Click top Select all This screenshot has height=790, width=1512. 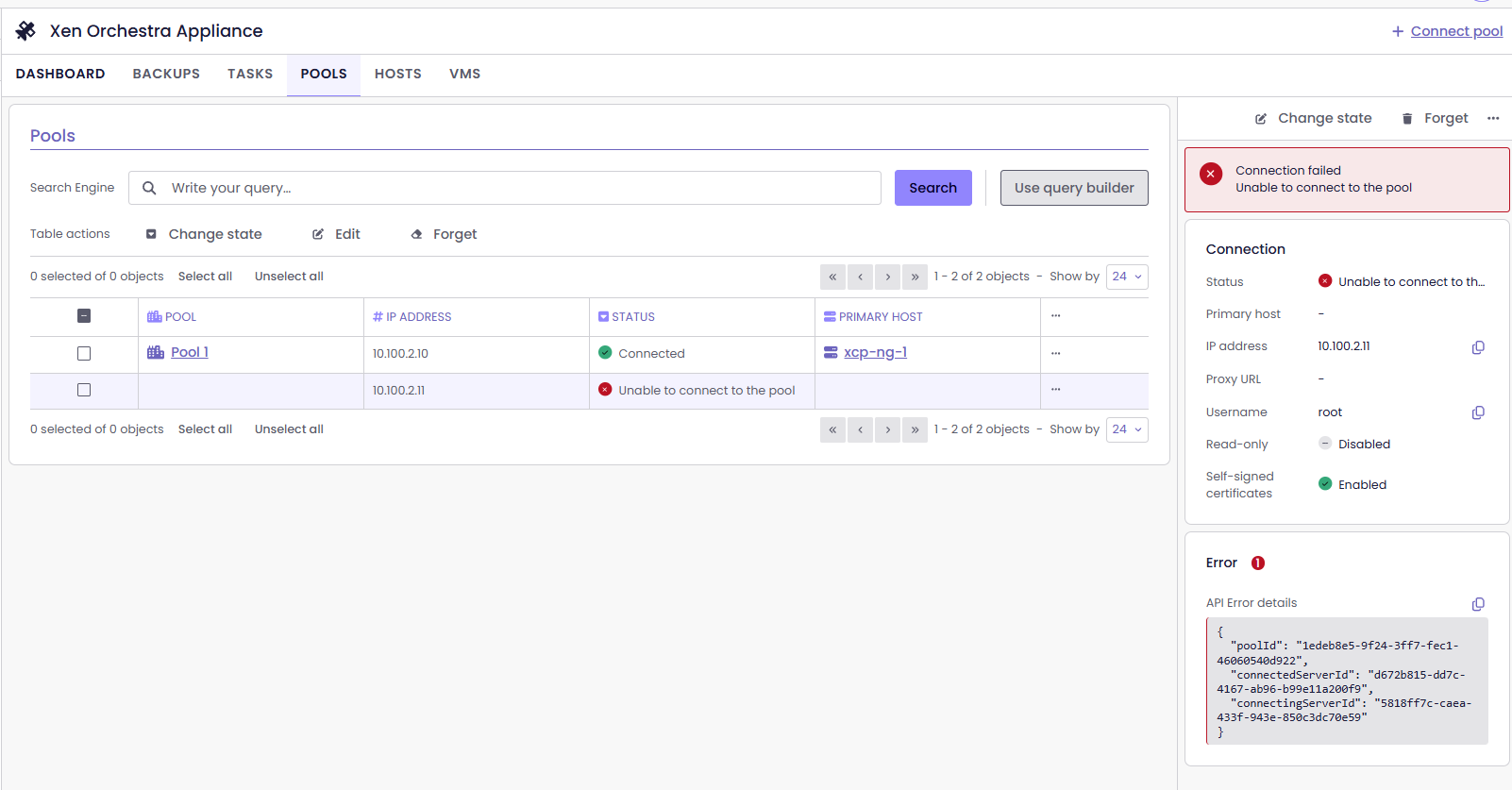(205, 277)
